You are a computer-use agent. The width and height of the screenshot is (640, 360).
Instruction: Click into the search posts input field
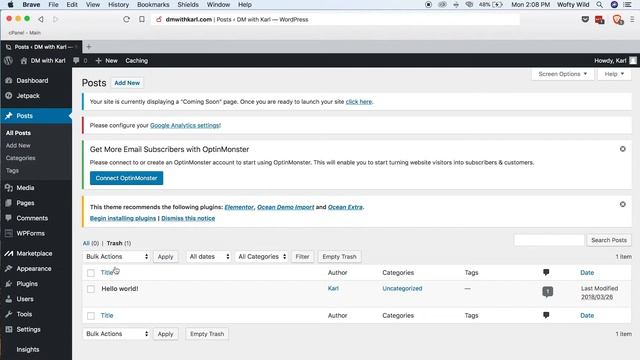[x=549, y=240]
